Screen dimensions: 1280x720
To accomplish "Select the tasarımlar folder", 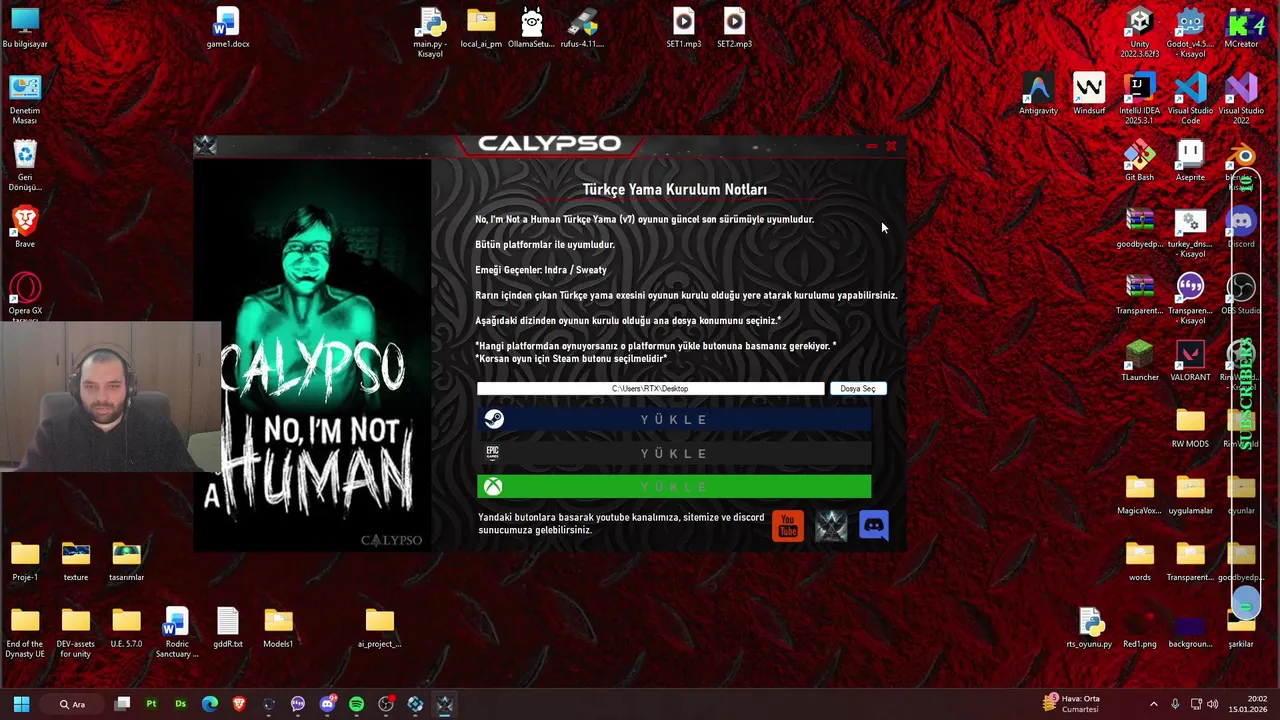I will 126,562.
